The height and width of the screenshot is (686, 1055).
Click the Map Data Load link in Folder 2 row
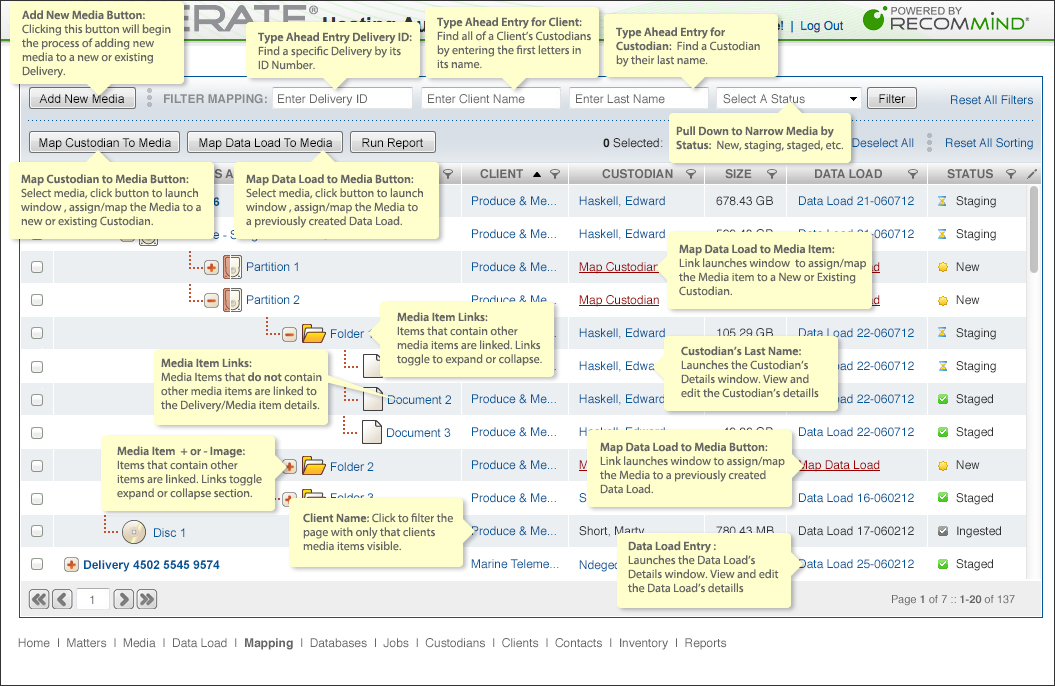pyautogui.click(x=839, y=465)
